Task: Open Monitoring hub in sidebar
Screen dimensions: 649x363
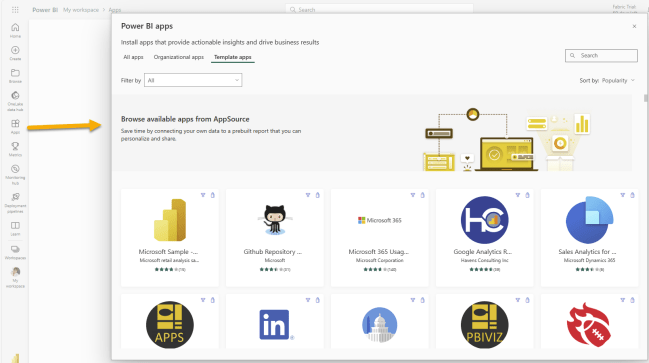Action: [x=15, y=174]
